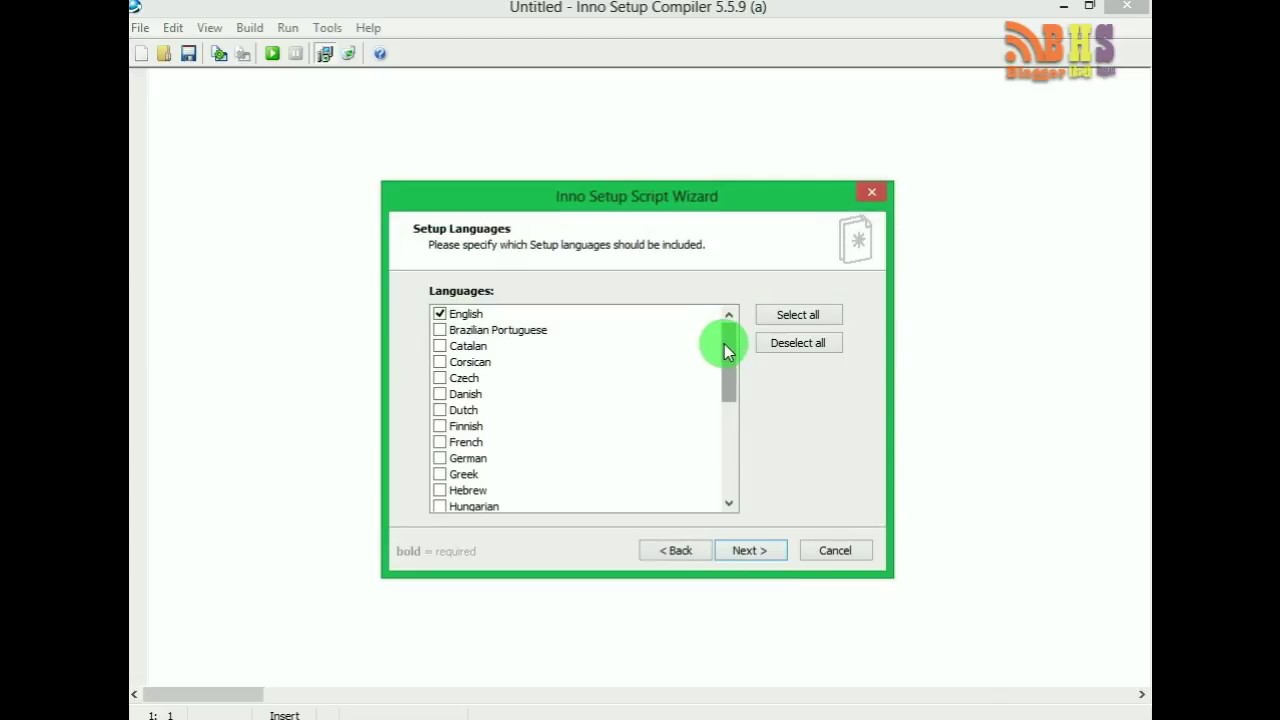
Task: Click the Deselect all button
Action: (798, 343)
